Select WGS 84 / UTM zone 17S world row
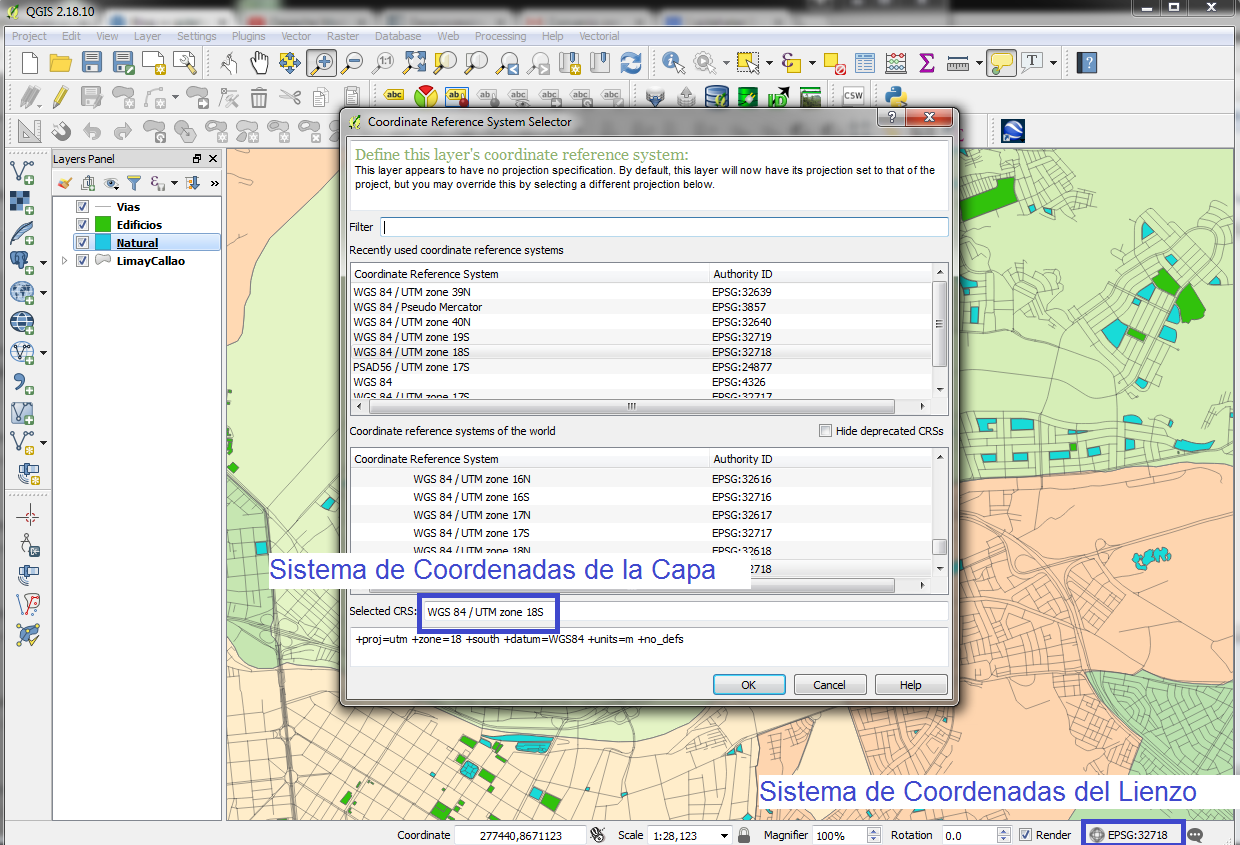 641,533
